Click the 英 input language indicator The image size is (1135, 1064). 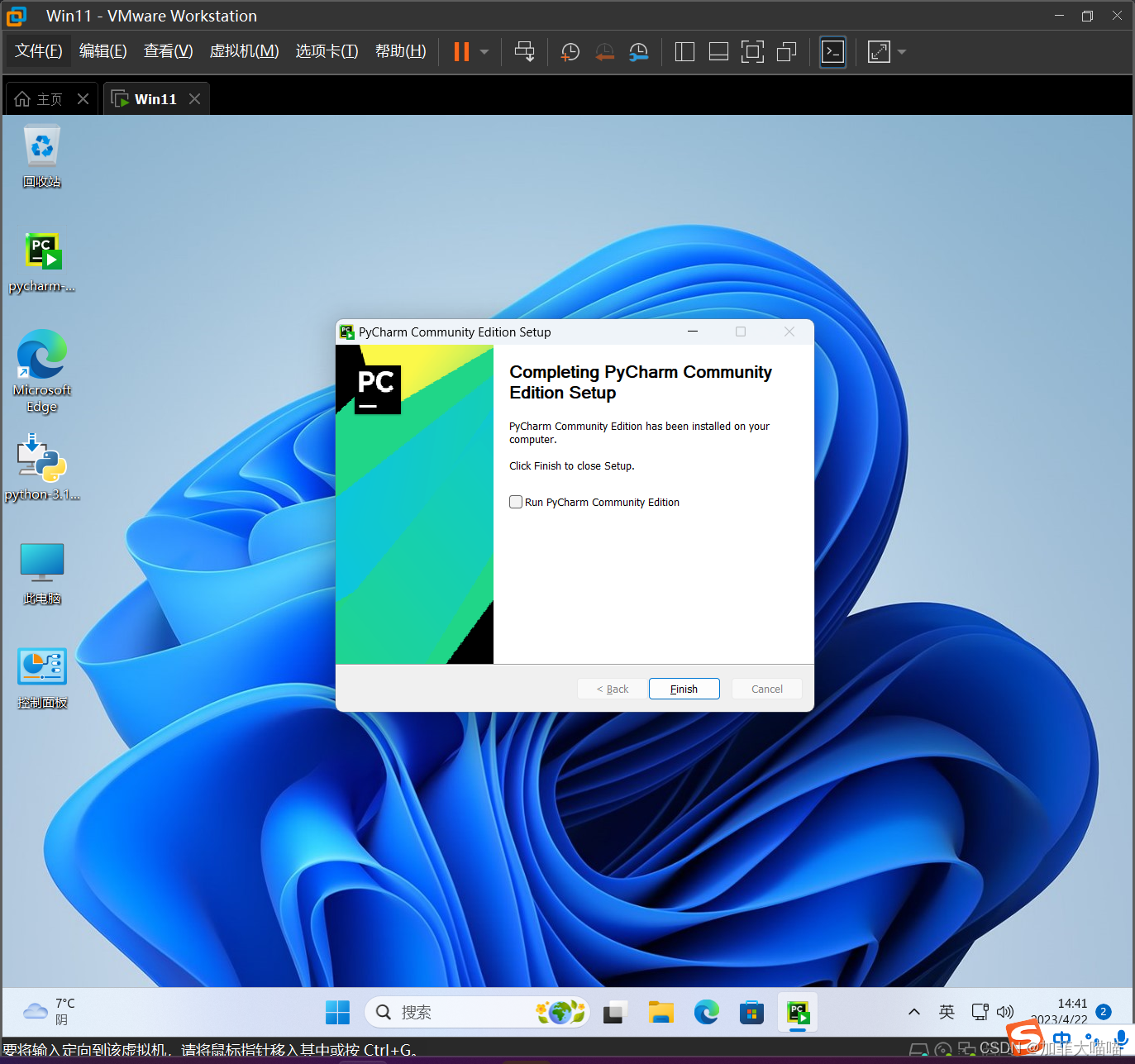point(947,1012)
